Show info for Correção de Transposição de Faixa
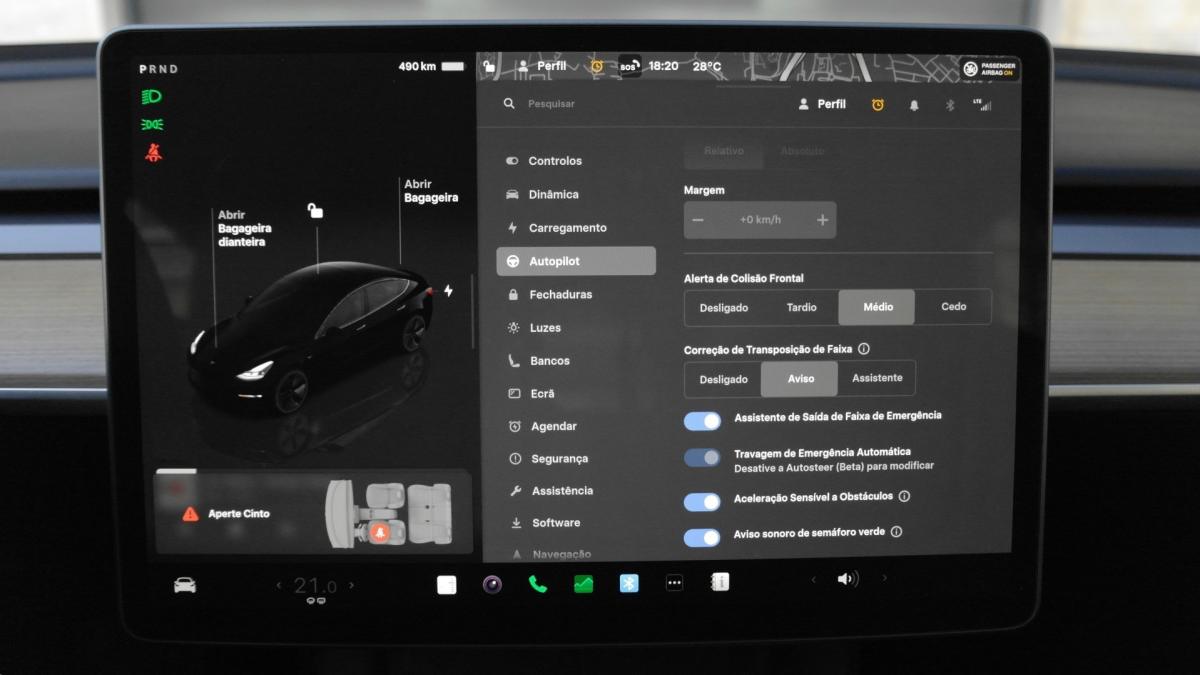The image size is (1200, 675). coord(864,349)
